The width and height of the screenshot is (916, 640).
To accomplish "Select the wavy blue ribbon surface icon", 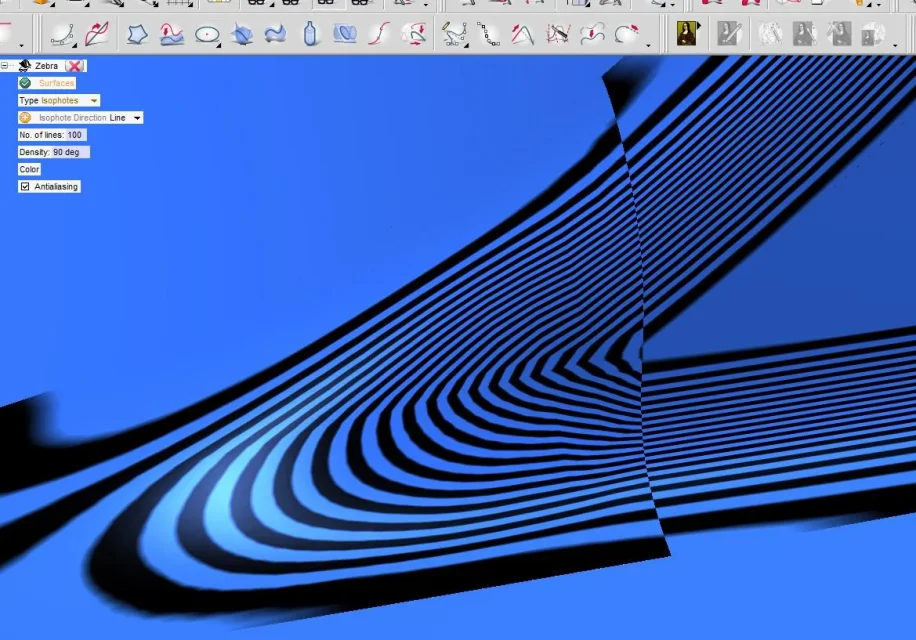I will click(x=275, y=34).
